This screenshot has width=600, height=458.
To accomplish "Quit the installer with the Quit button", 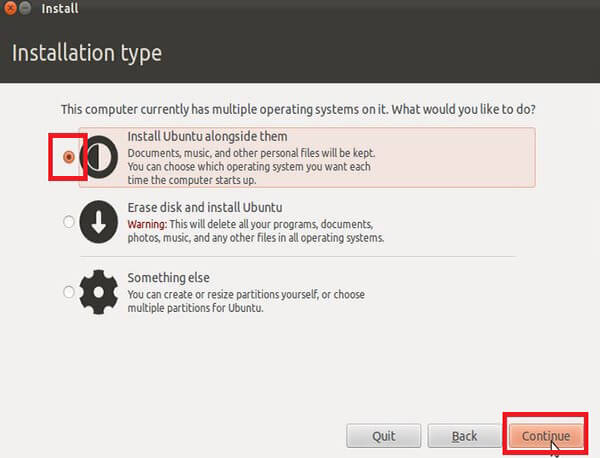I will [384, 436].
